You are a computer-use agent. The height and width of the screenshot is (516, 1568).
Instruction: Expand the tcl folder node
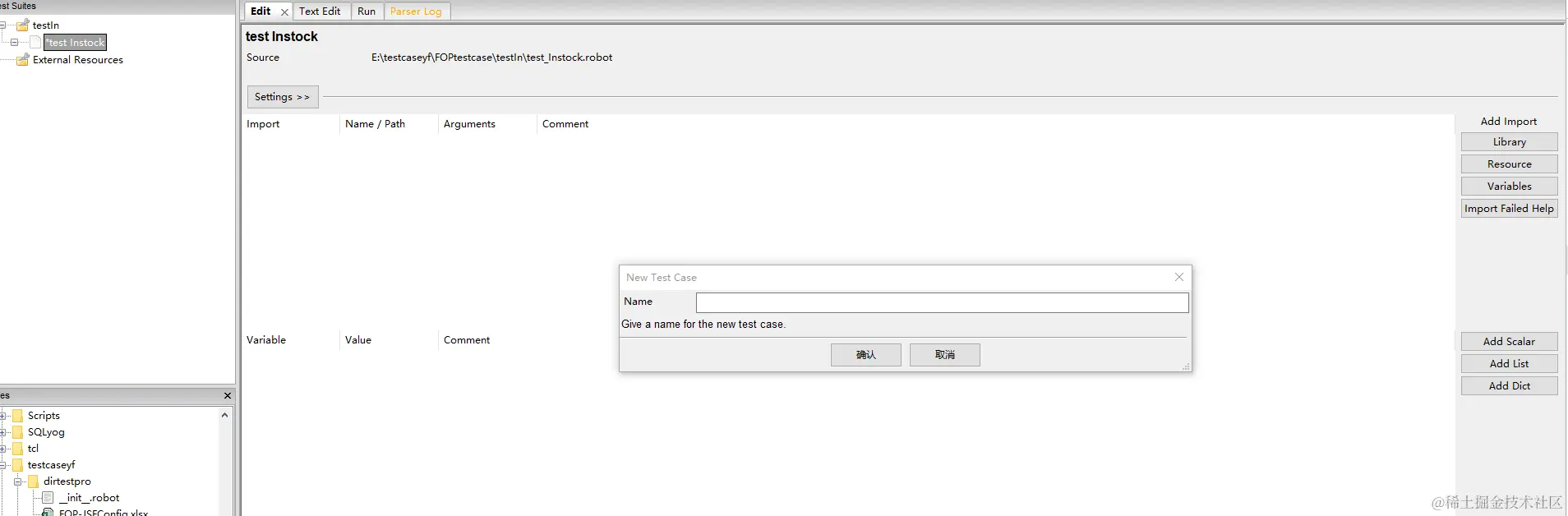tap(2, 449)
